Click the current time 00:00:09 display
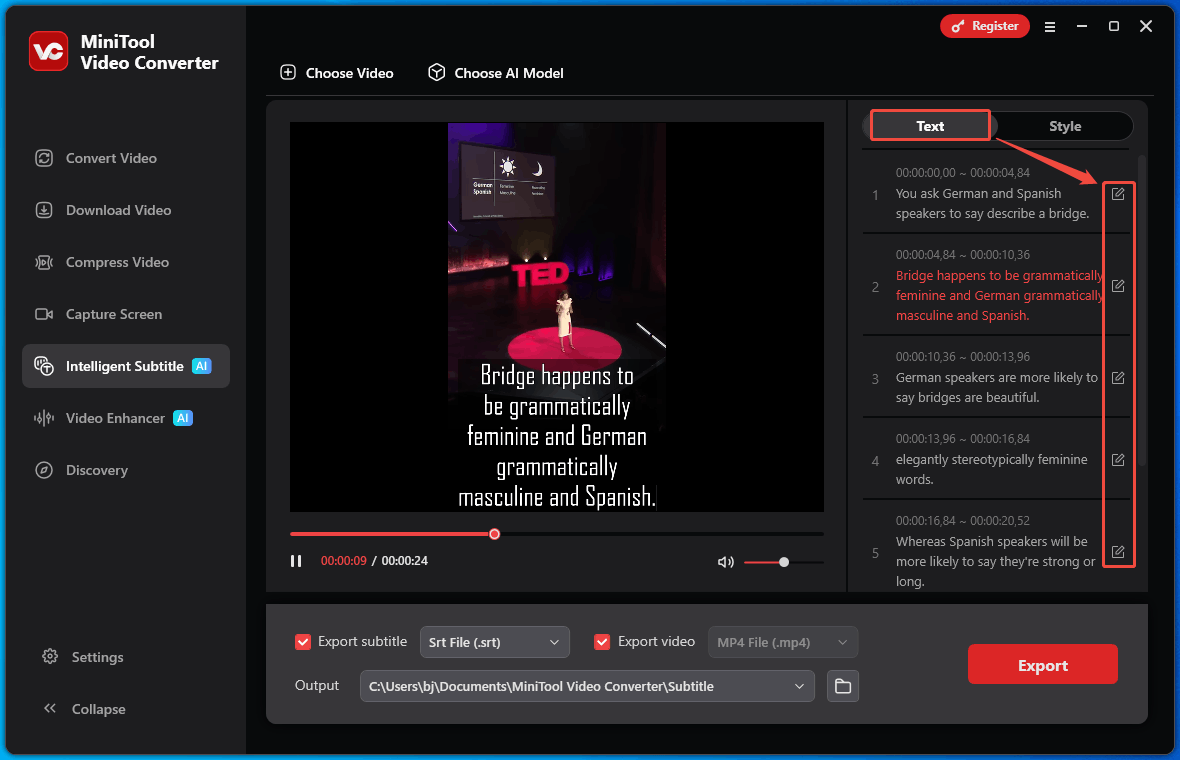 [x=343, y=561]
